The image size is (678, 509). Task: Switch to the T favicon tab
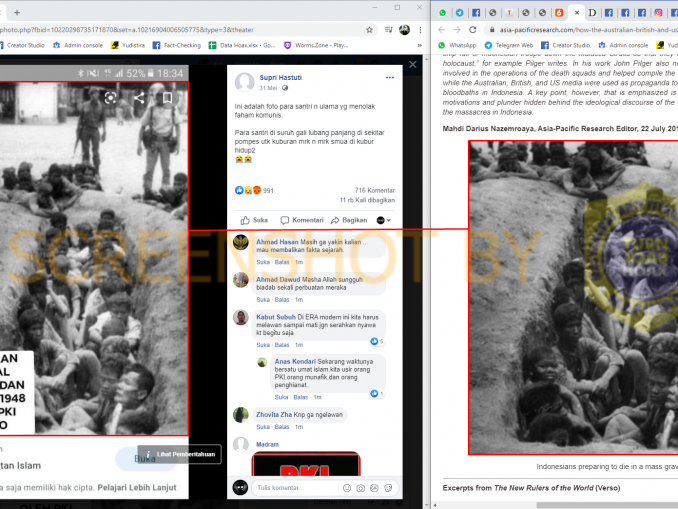tap(509, 13)
